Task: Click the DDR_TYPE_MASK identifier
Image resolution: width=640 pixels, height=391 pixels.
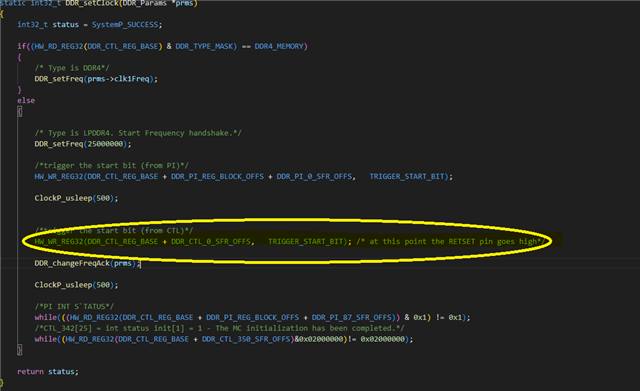Action: pyautogui.click(x=204, y=46)
